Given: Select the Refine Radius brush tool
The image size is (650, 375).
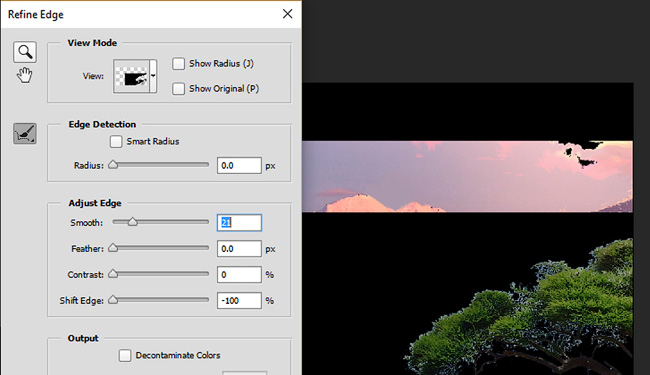Looking at the screenshot, I should tap(25, 134).
